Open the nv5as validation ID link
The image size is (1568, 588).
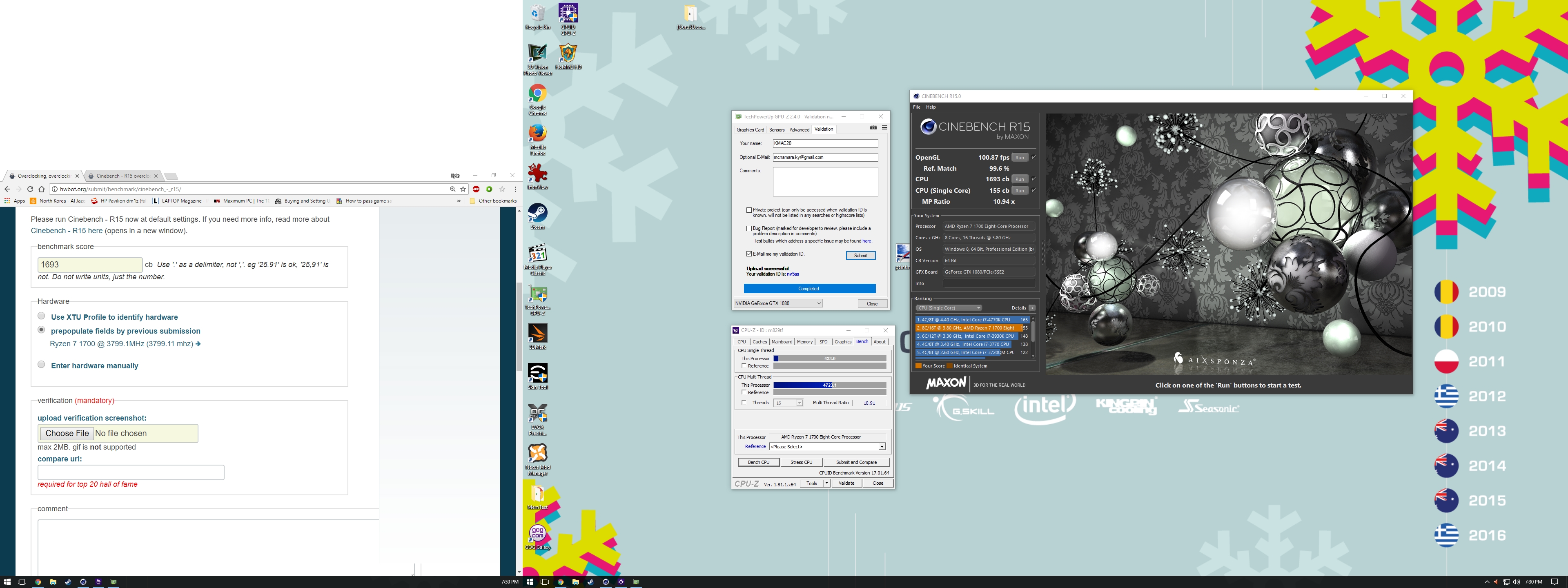793,274
